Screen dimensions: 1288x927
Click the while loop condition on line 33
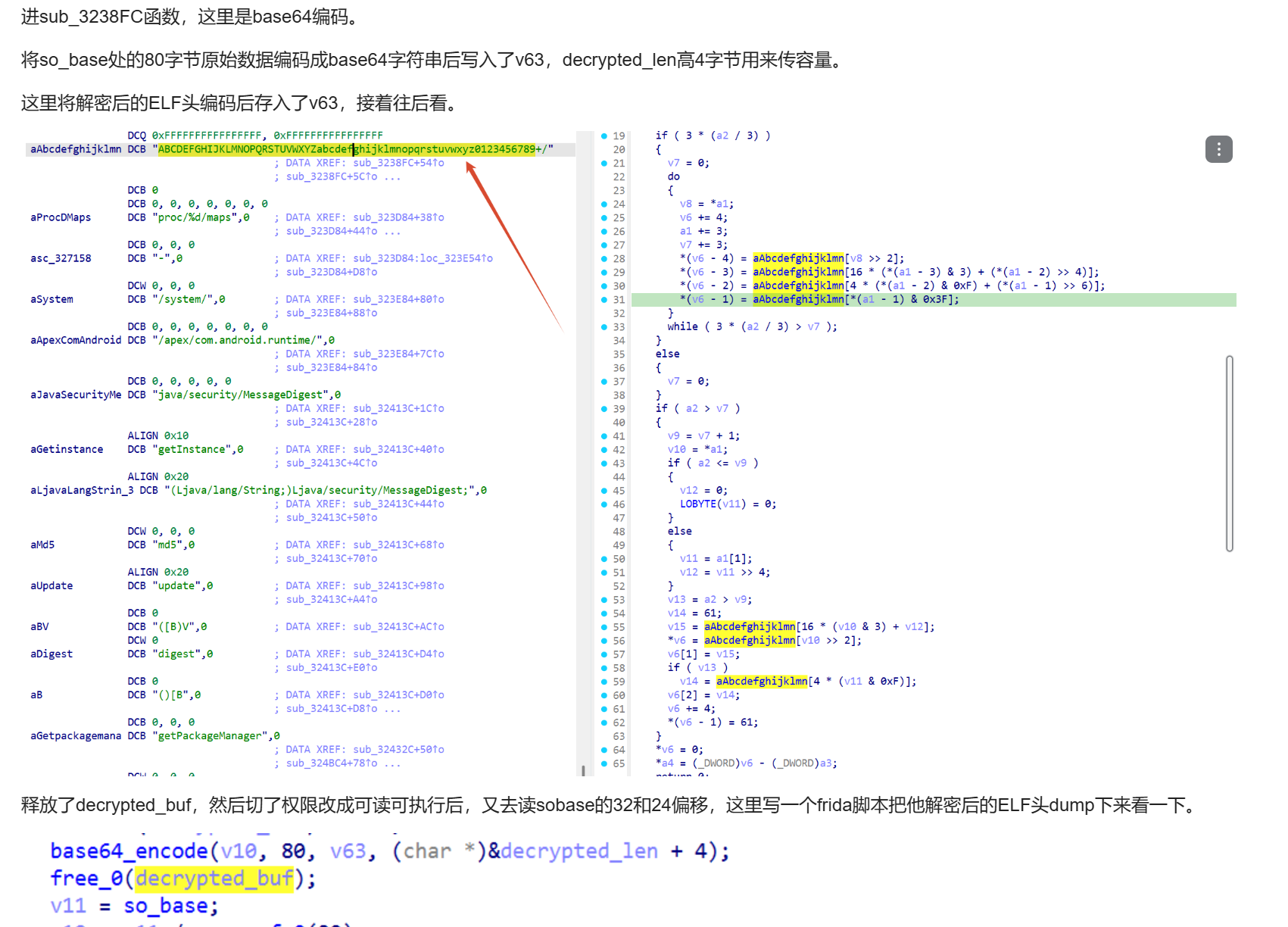[x=752, y=326]
